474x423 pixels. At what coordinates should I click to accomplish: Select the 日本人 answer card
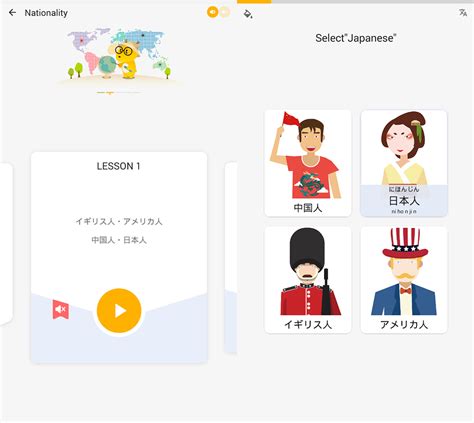point(404,163)
